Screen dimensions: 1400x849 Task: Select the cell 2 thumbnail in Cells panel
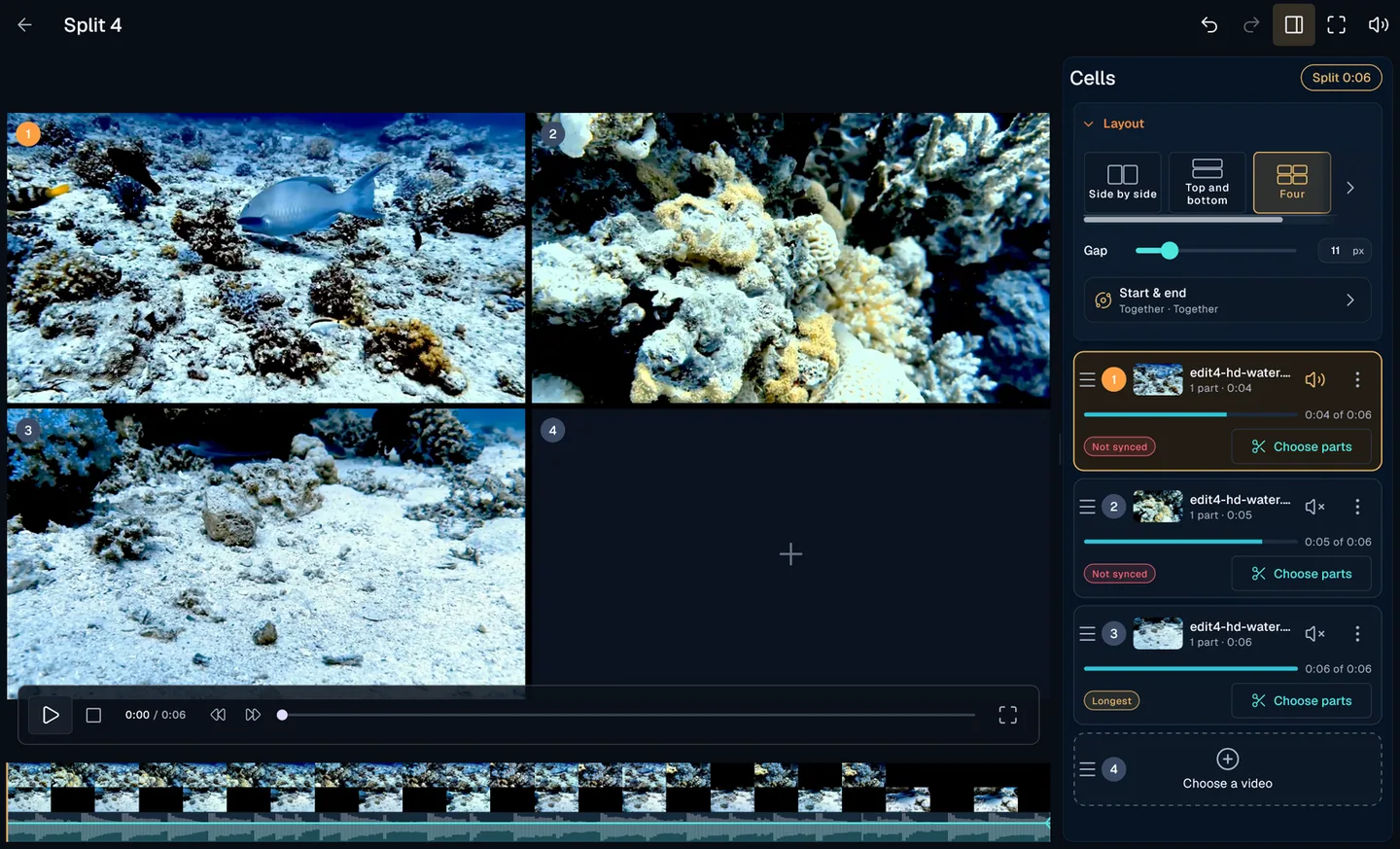pos(1158,507)
